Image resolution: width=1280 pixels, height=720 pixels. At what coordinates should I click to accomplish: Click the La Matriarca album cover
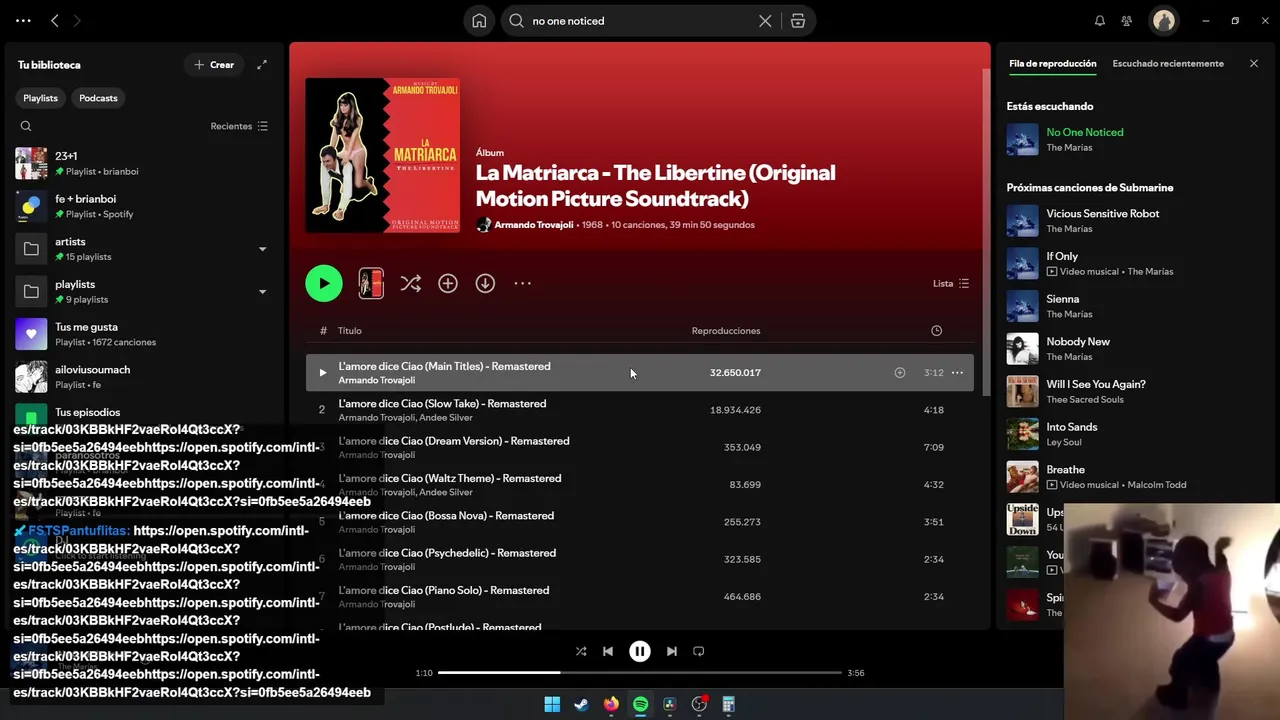point(383,155)
